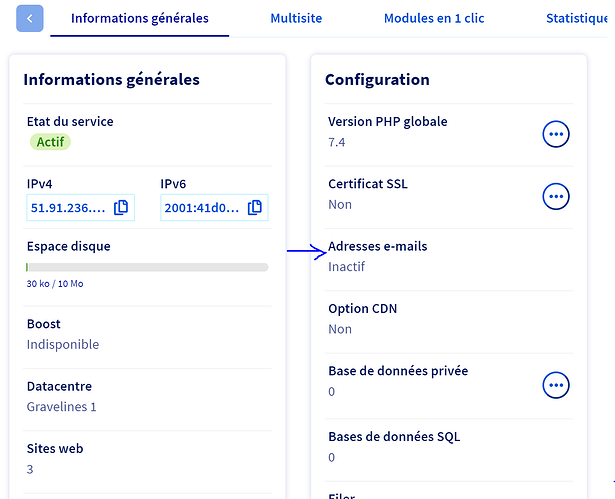Select the Informations générales tab
The image size is (615, 499).
140,18
